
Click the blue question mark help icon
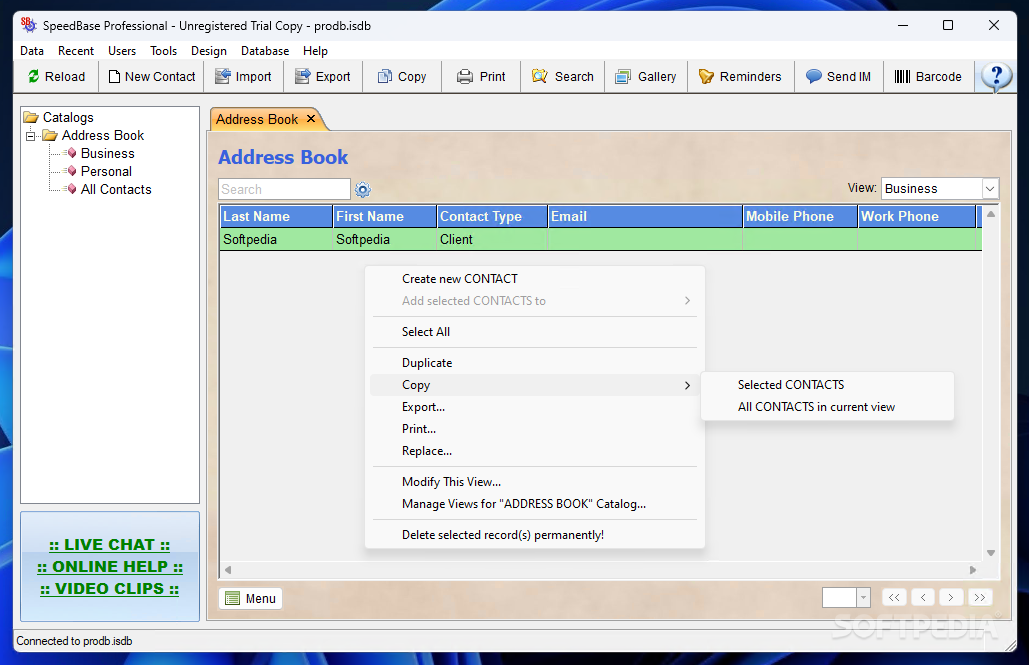(996, 77)
